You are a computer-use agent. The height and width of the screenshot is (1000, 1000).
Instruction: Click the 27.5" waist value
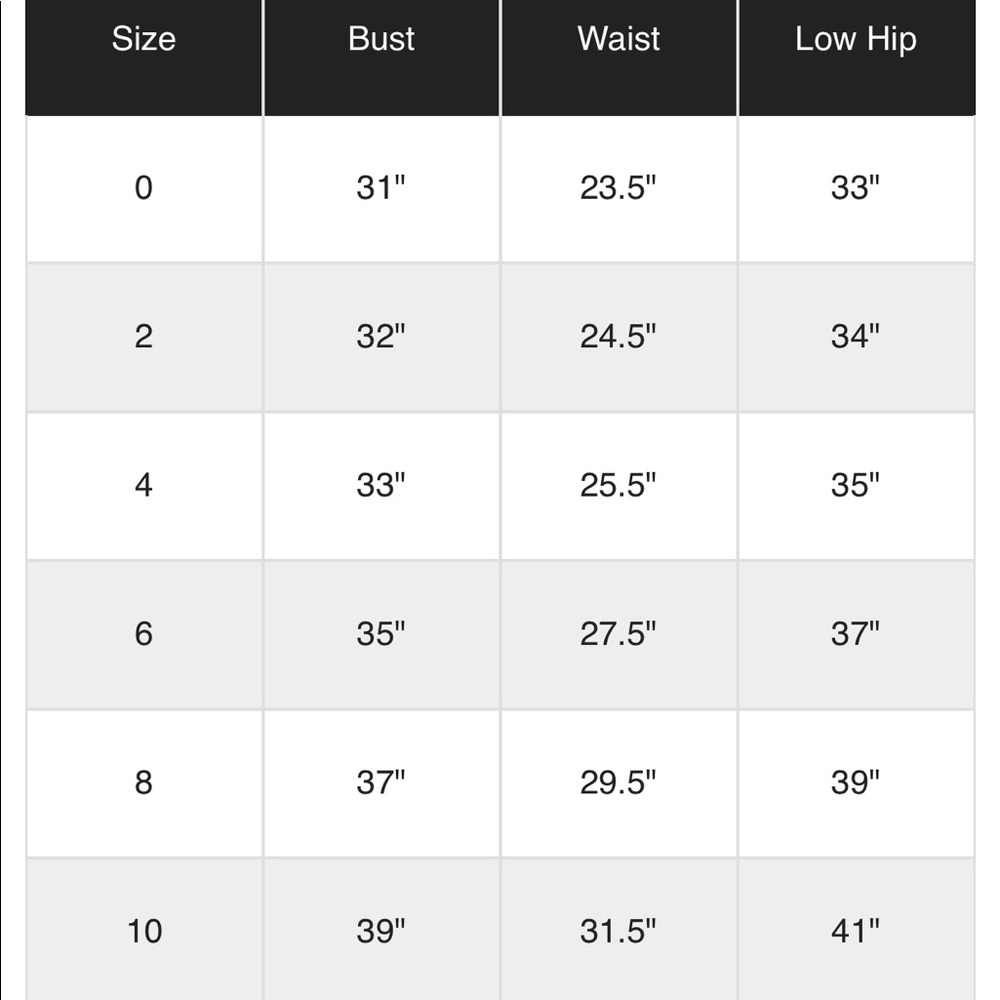pos(618,633)
